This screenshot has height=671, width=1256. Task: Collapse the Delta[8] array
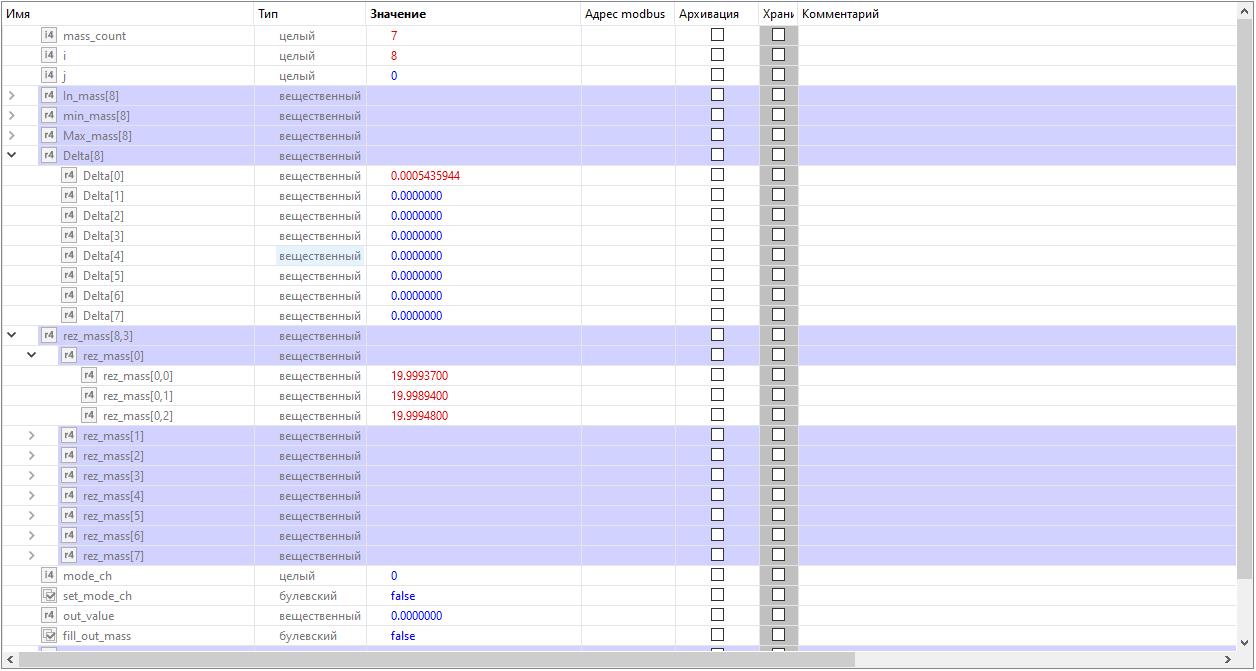[12, 155]
